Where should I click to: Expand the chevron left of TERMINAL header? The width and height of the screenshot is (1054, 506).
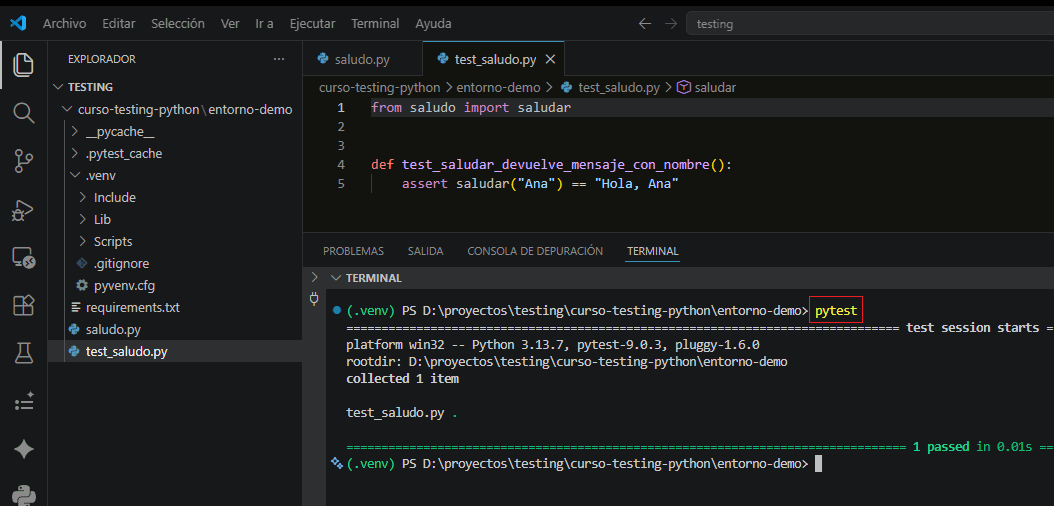tap(315, 277)
